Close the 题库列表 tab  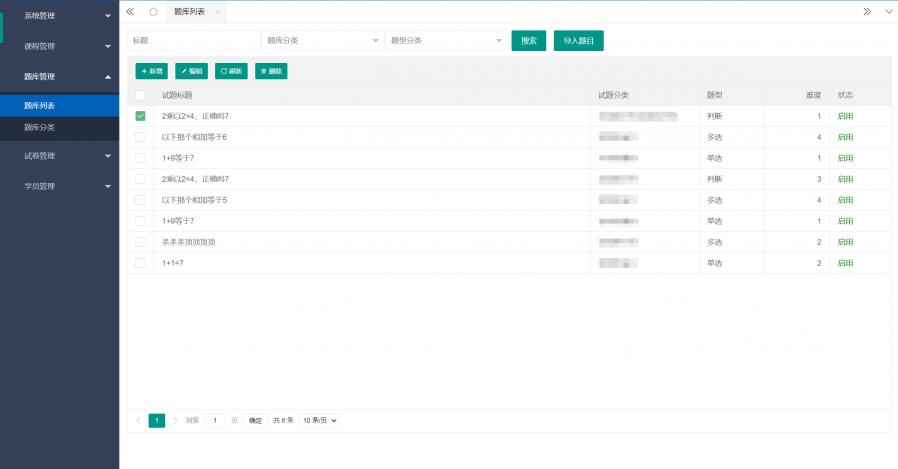218,12
